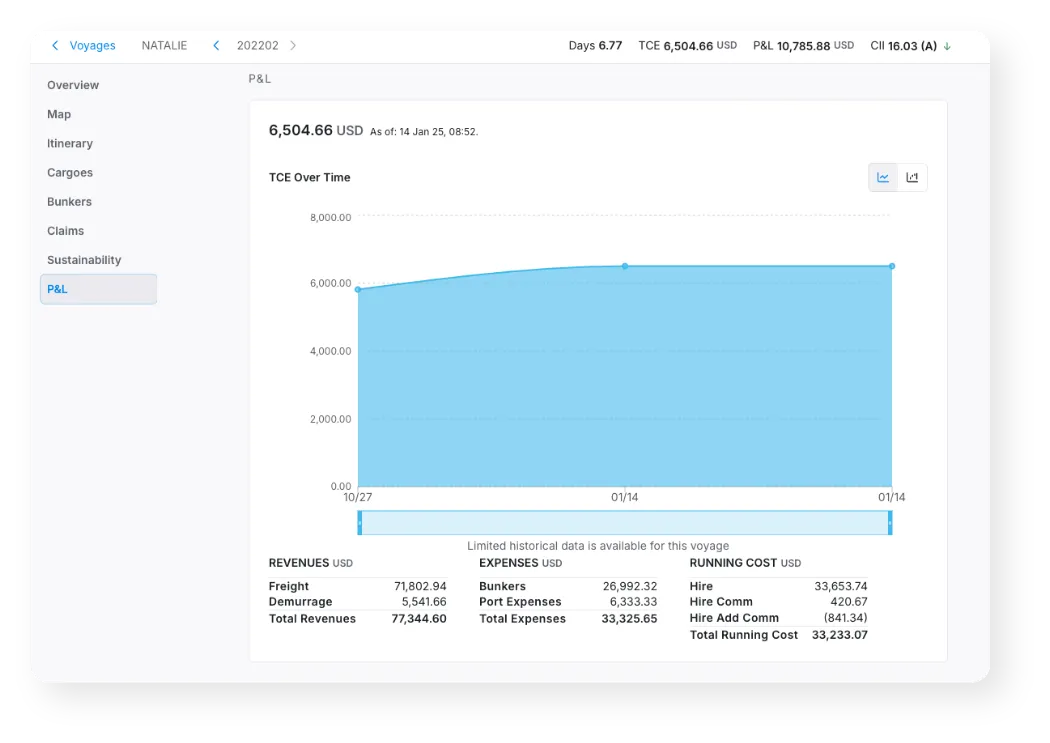Select the P&L sidebar item
Screen dimensions: 1050x743
point(57,288)
